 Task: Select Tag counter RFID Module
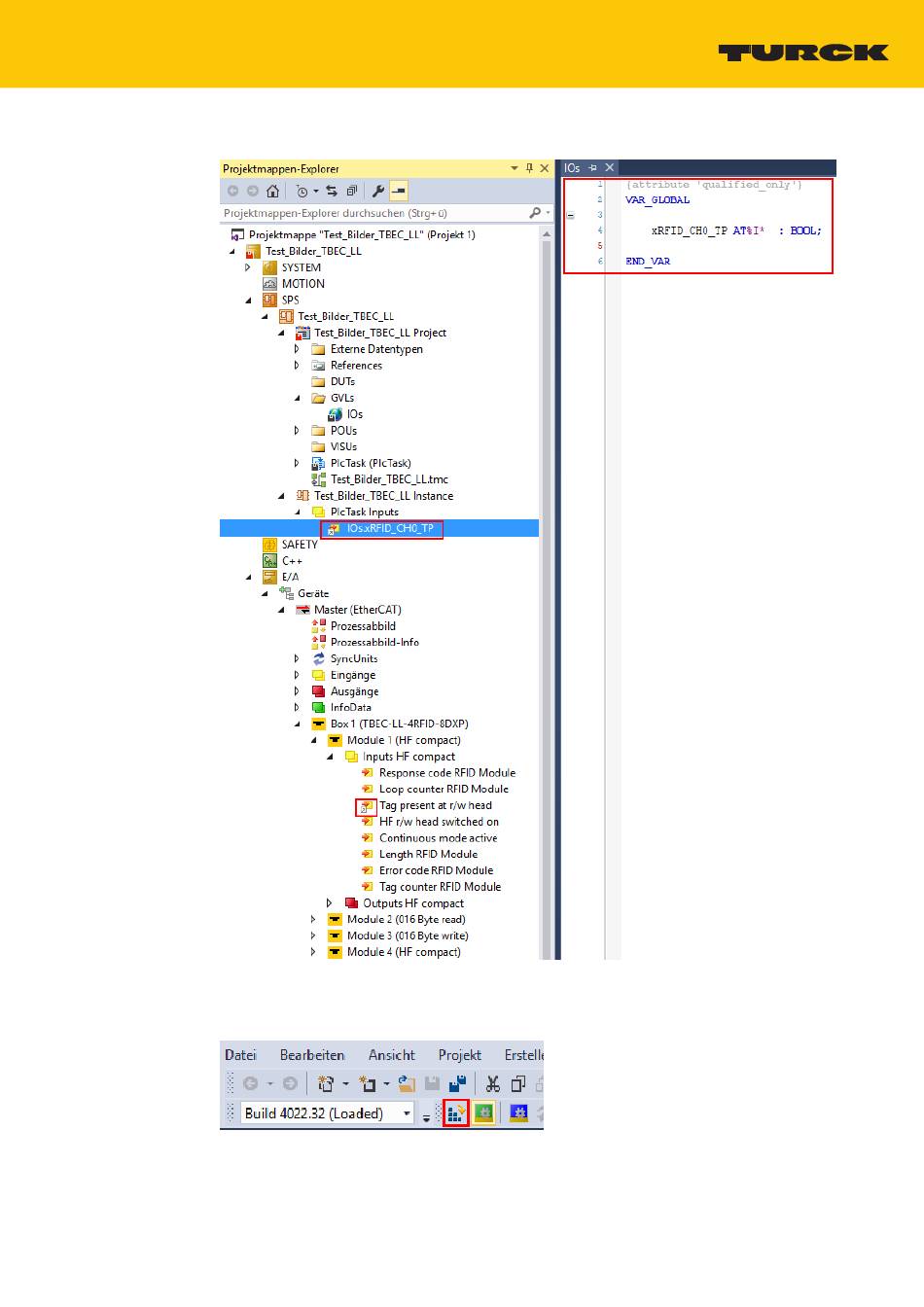click(x=441, y=887)
